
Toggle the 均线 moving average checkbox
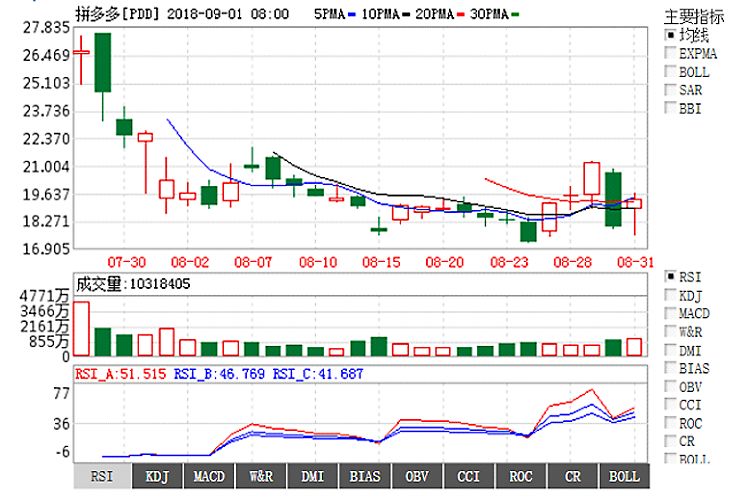pos(671,35)
